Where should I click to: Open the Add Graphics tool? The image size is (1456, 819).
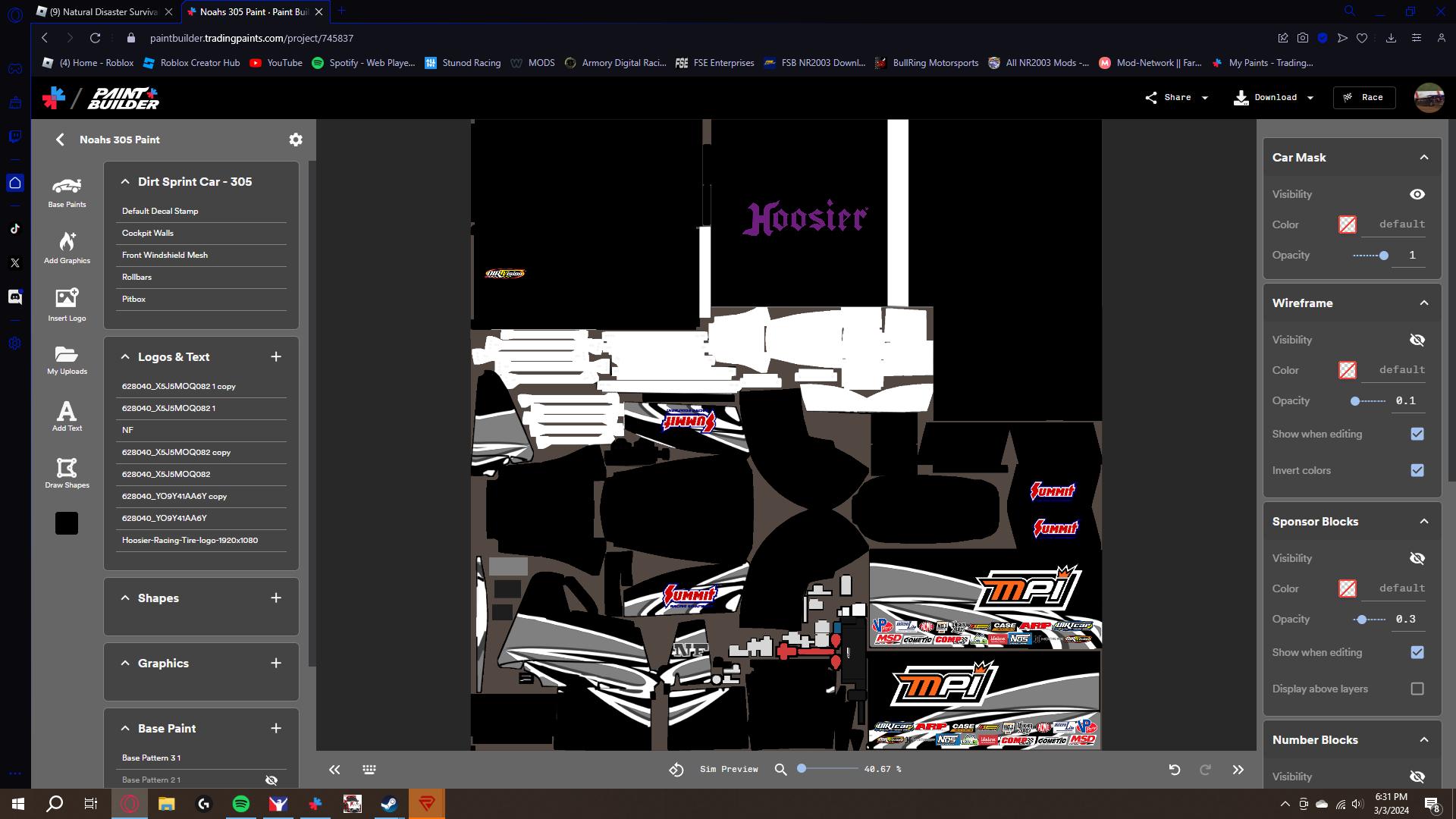pyautogui.click(x=67, y=246)
